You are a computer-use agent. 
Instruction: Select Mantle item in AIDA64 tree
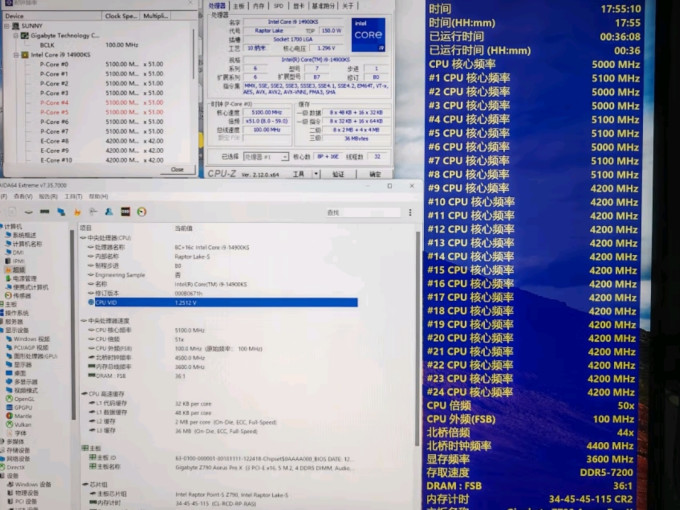coord(19,416)
